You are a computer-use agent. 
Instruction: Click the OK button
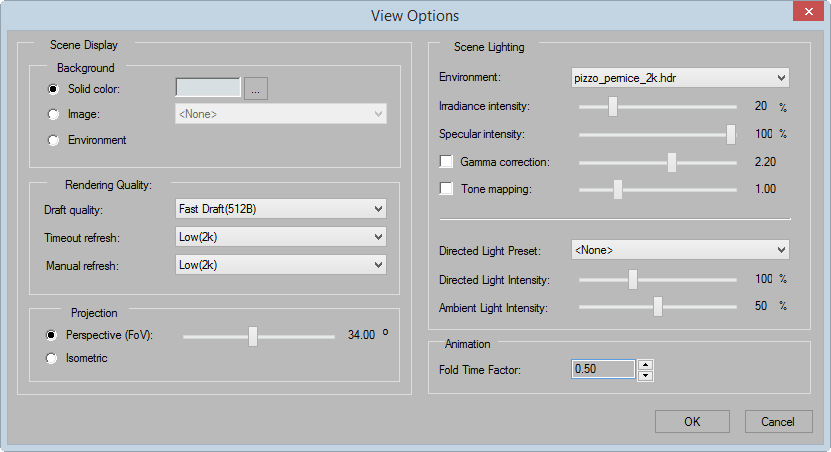coord(692,422)
